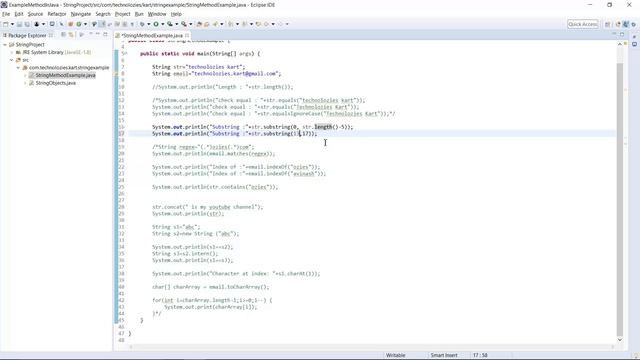640x360 pixels.
Task: Open the Source menu
Action: 35,14
